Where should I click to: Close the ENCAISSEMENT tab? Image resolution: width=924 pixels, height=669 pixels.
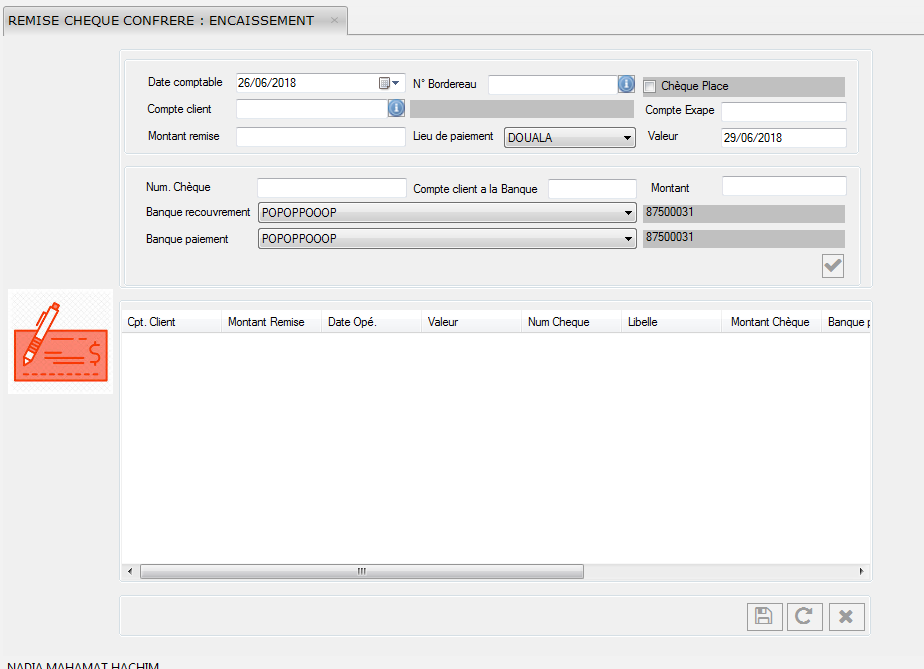334,20
